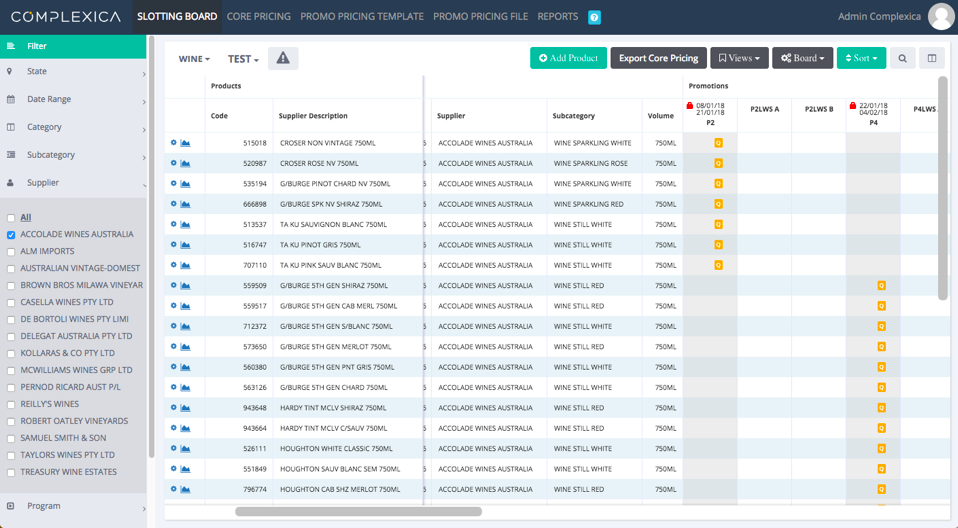The image size is (958, 528).
Task: Click the Code column header
Action: (x=219, y=116)
